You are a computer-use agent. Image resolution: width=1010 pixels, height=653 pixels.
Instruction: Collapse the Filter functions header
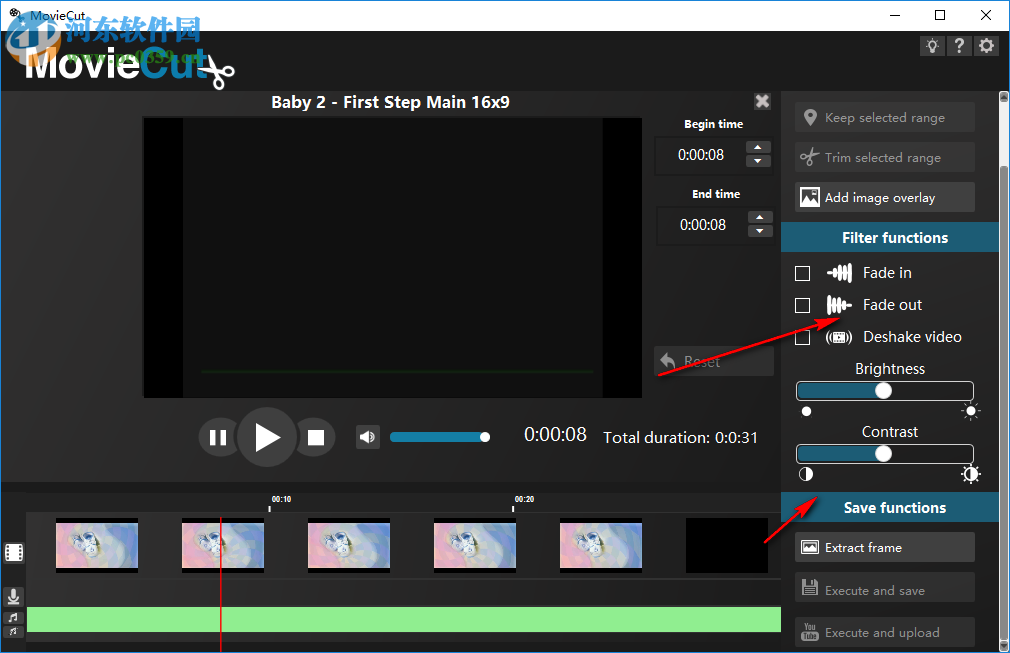coord(890,238)
